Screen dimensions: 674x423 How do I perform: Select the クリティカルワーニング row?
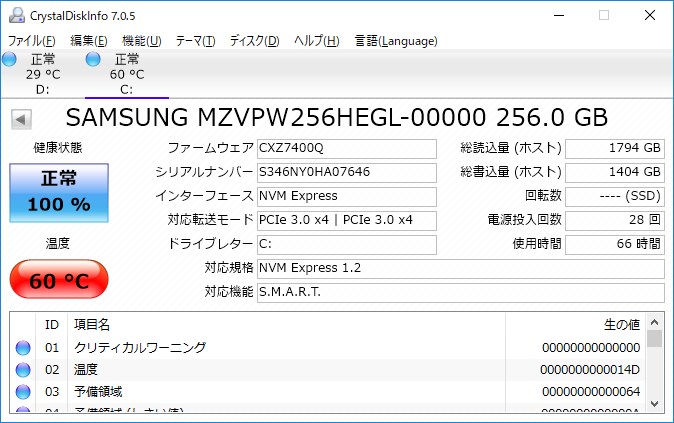click(x=328, y=348)
